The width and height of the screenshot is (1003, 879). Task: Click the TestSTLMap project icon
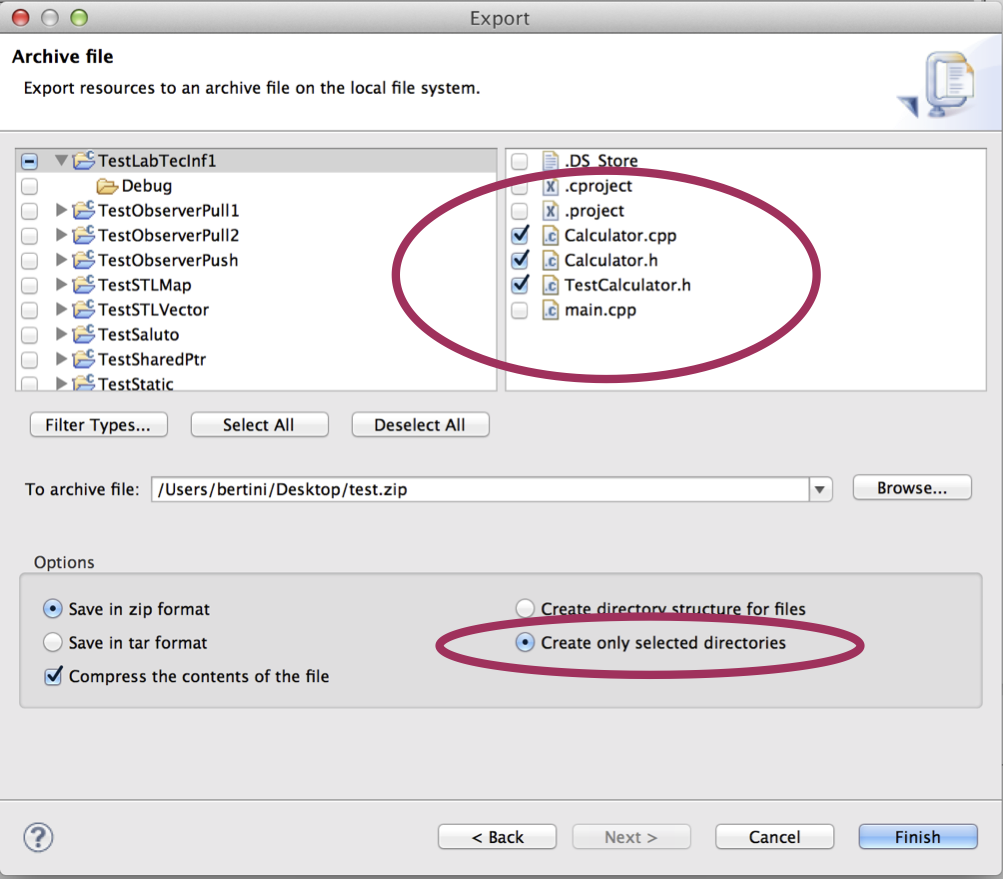[84, 285]
